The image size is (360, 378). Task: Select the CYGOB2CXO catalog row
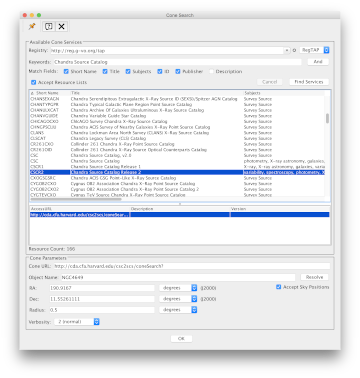177,184
